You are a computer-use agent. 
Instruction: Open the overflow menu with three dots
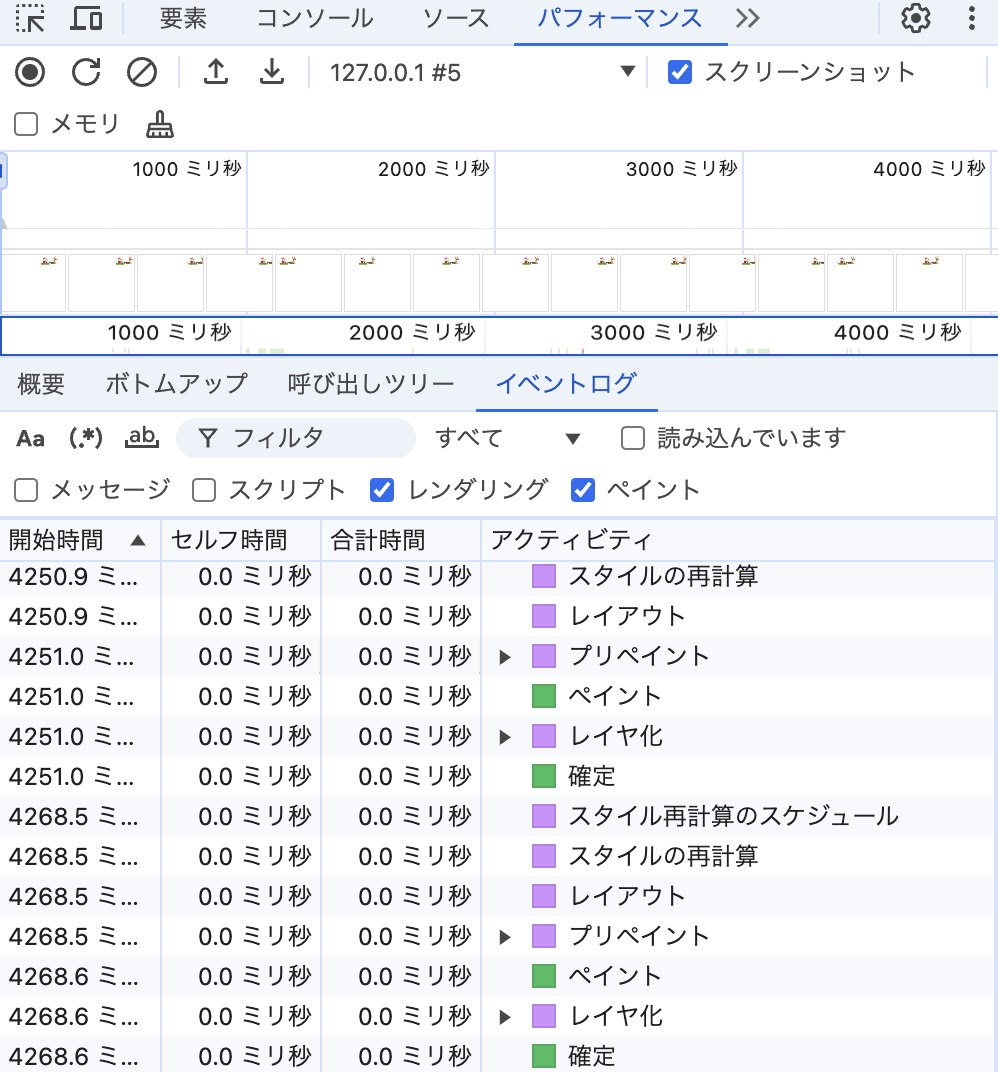click(971, 17)
